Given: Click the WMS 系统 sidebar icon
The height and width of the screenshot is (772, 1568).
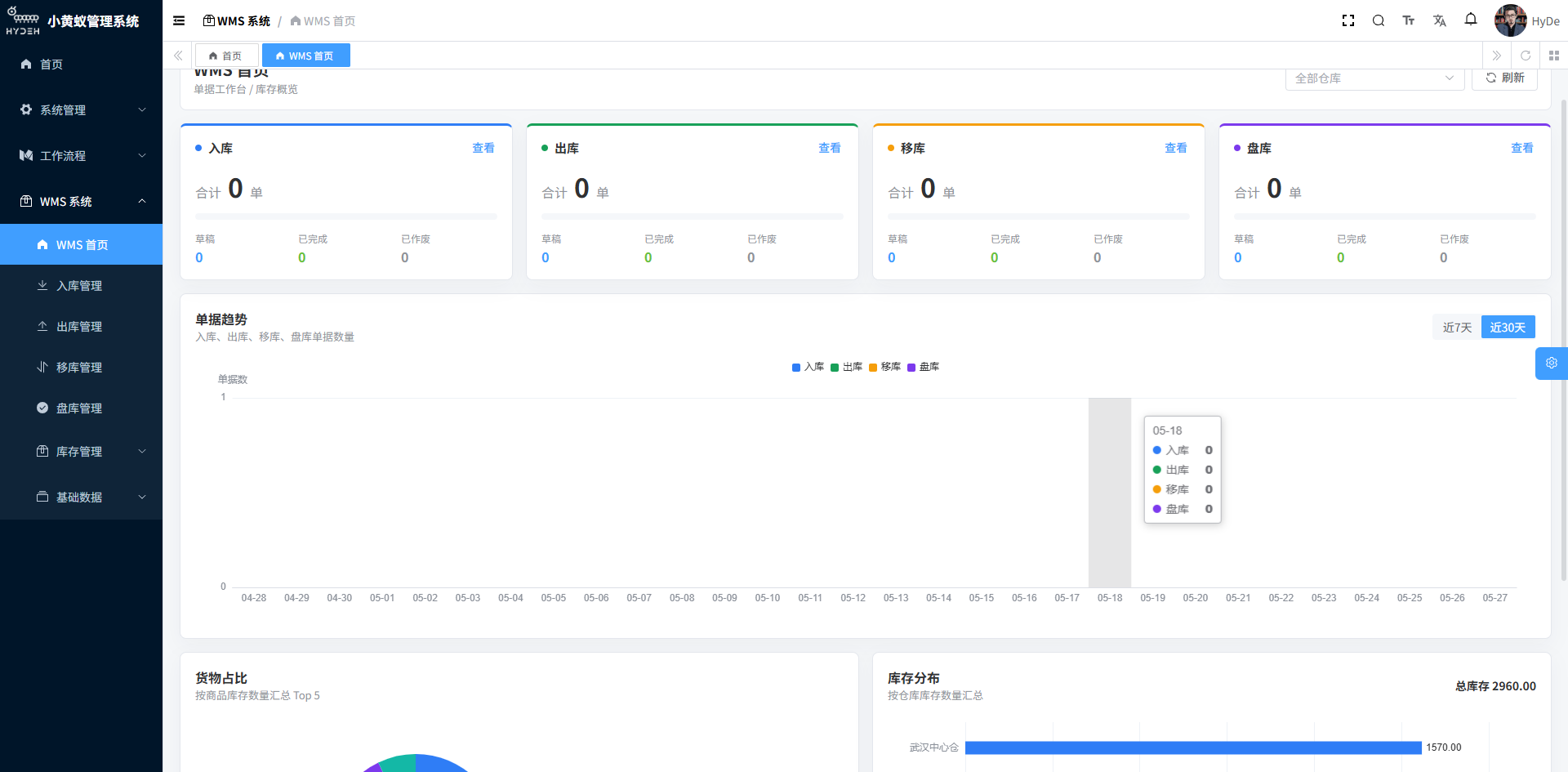Looking at the screenshot, I should tap(26, 201).
